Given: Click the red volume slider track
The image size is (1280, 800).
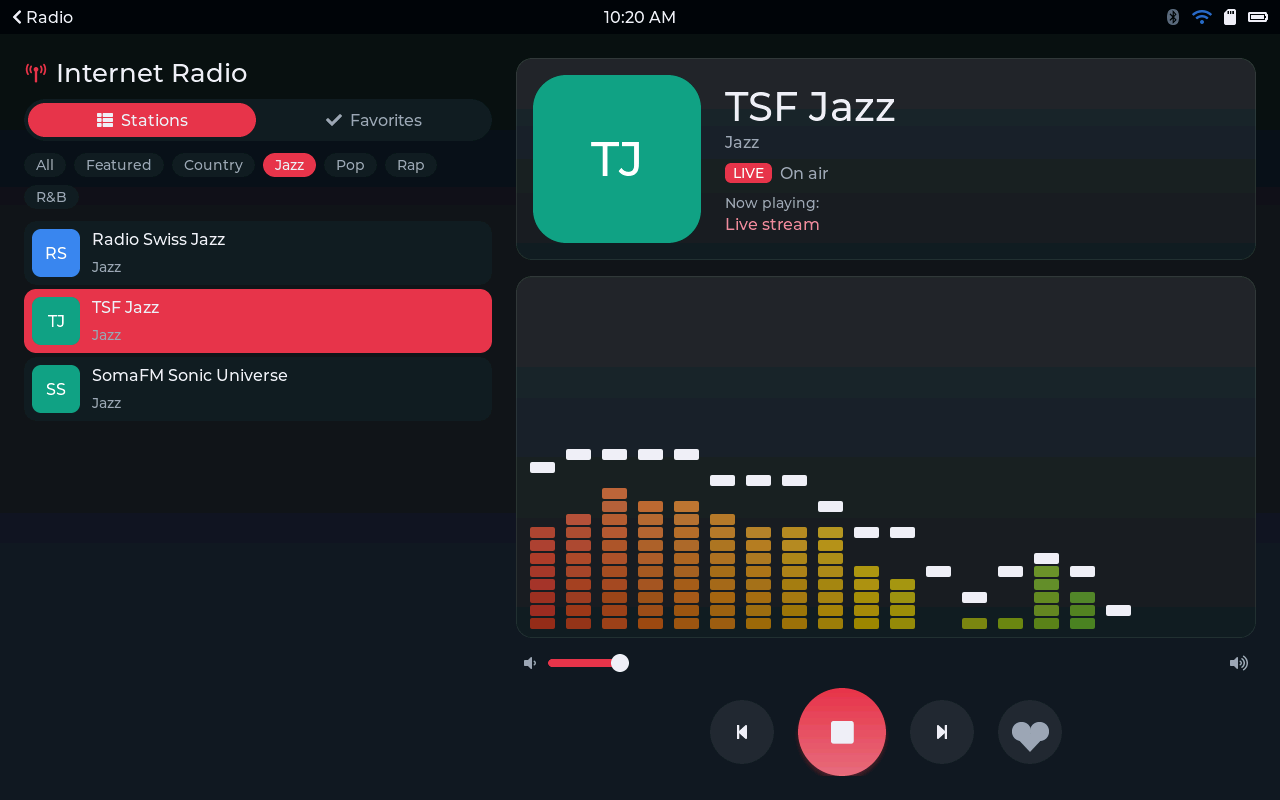Looking at the screenshot, I should (582, 663).
